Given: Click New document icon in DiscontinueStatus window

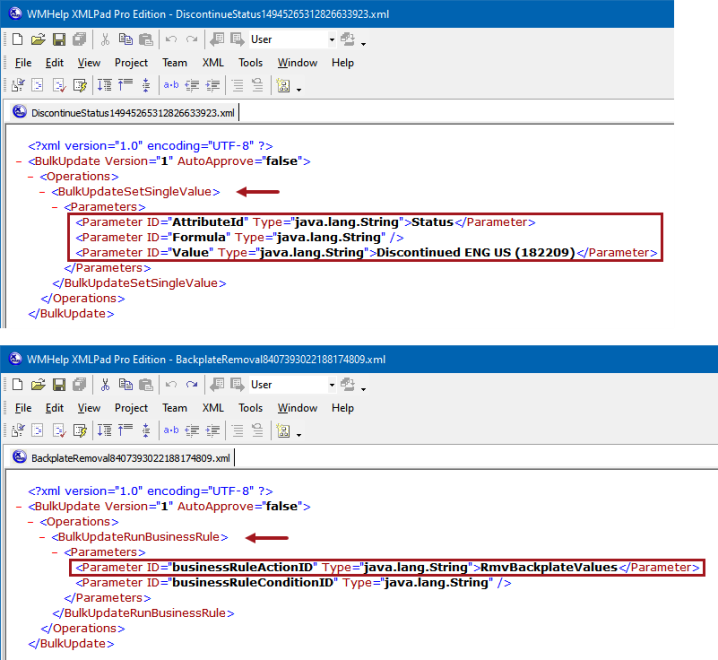Looking at the screenshot, I should pos(17,39).
